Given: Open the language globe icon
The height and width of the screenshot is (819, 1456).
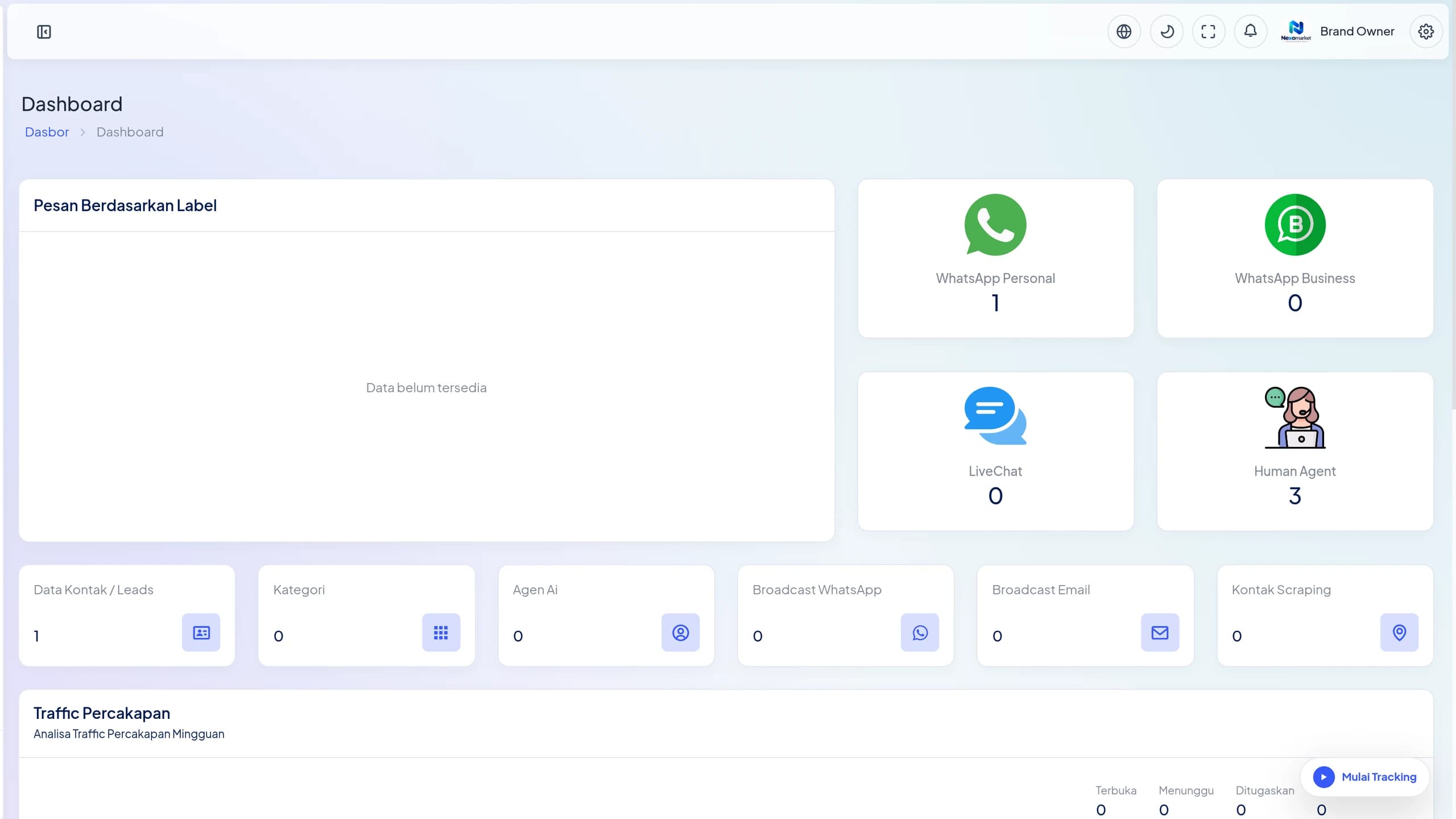Looking at the screenshot, I should [x=1124, y=31].
